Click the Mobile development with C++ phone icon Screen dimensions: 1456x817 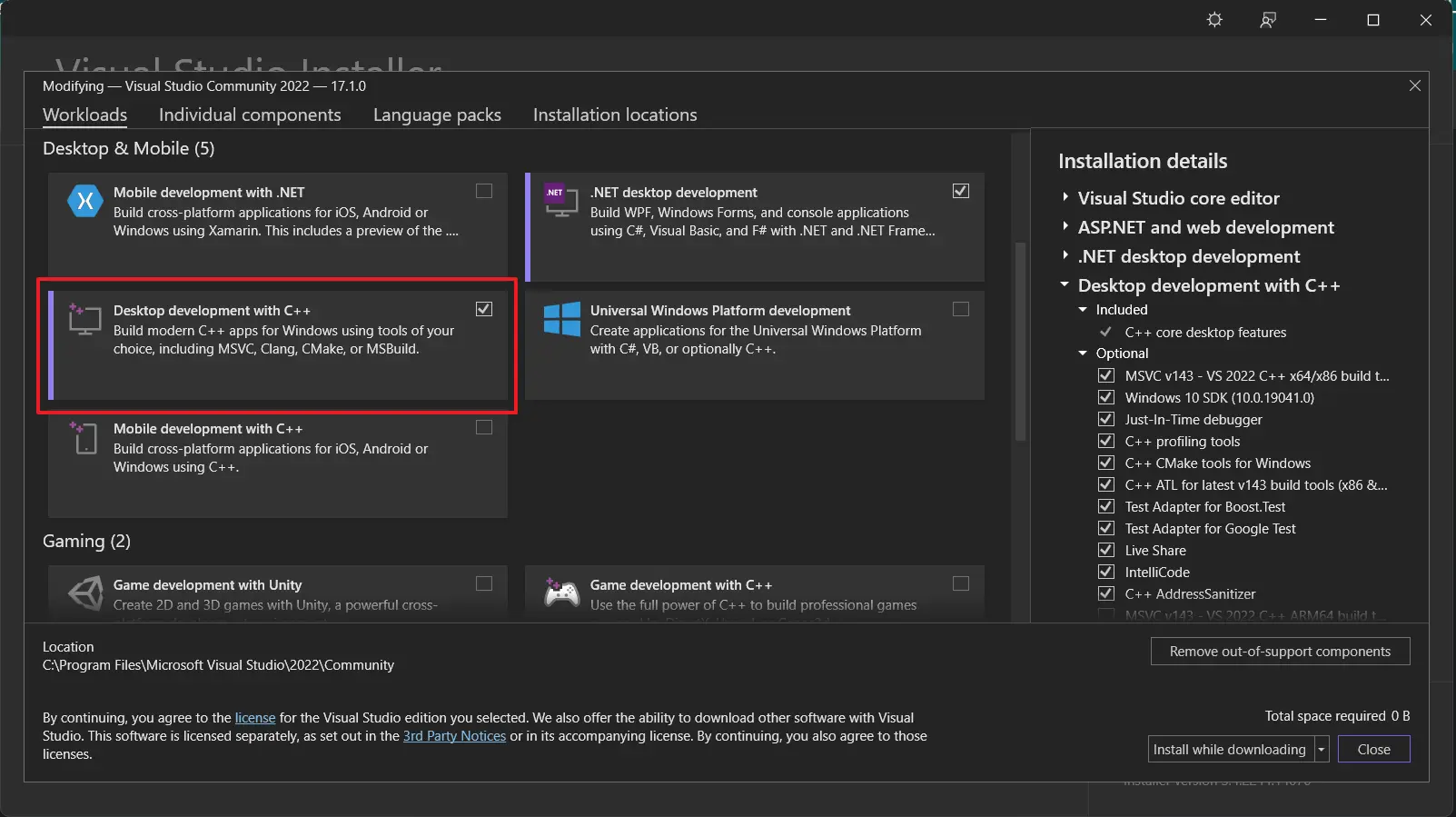point(84,437)
